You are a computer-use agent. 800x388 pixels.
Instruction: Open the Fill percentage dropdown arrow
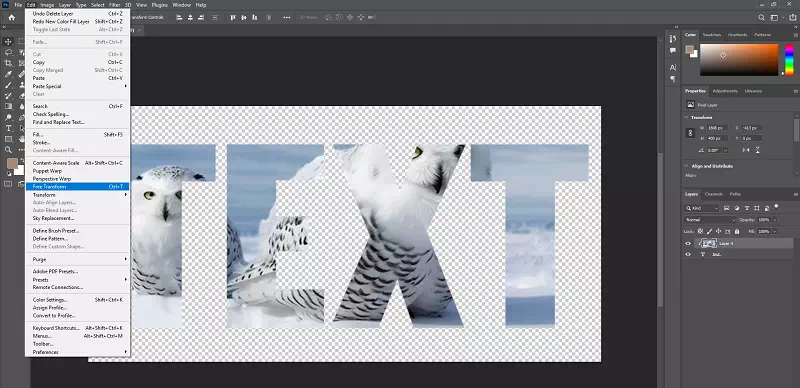tap(774, 231)
